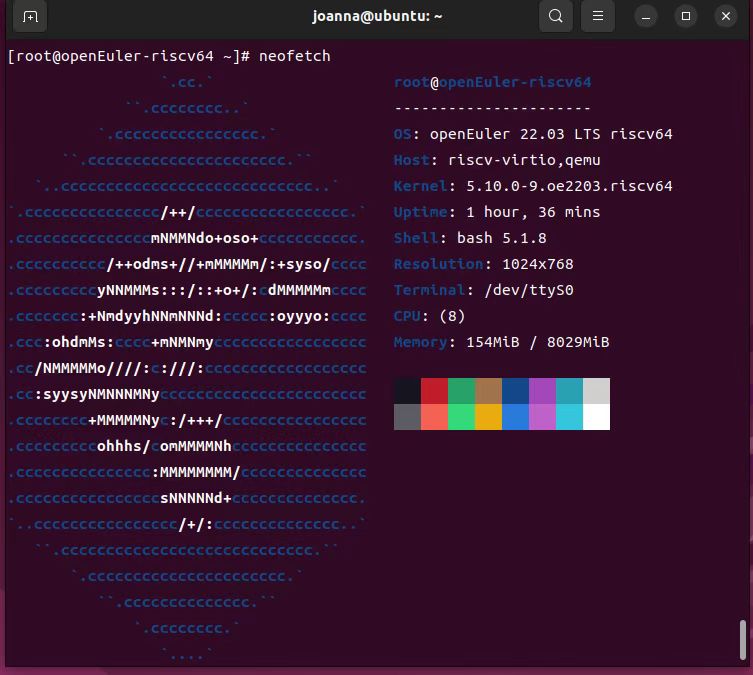Viewport: 753px width, 675px height.
Task: Click the sNNNNNd+ logo text
Action: tap(196, 498)
